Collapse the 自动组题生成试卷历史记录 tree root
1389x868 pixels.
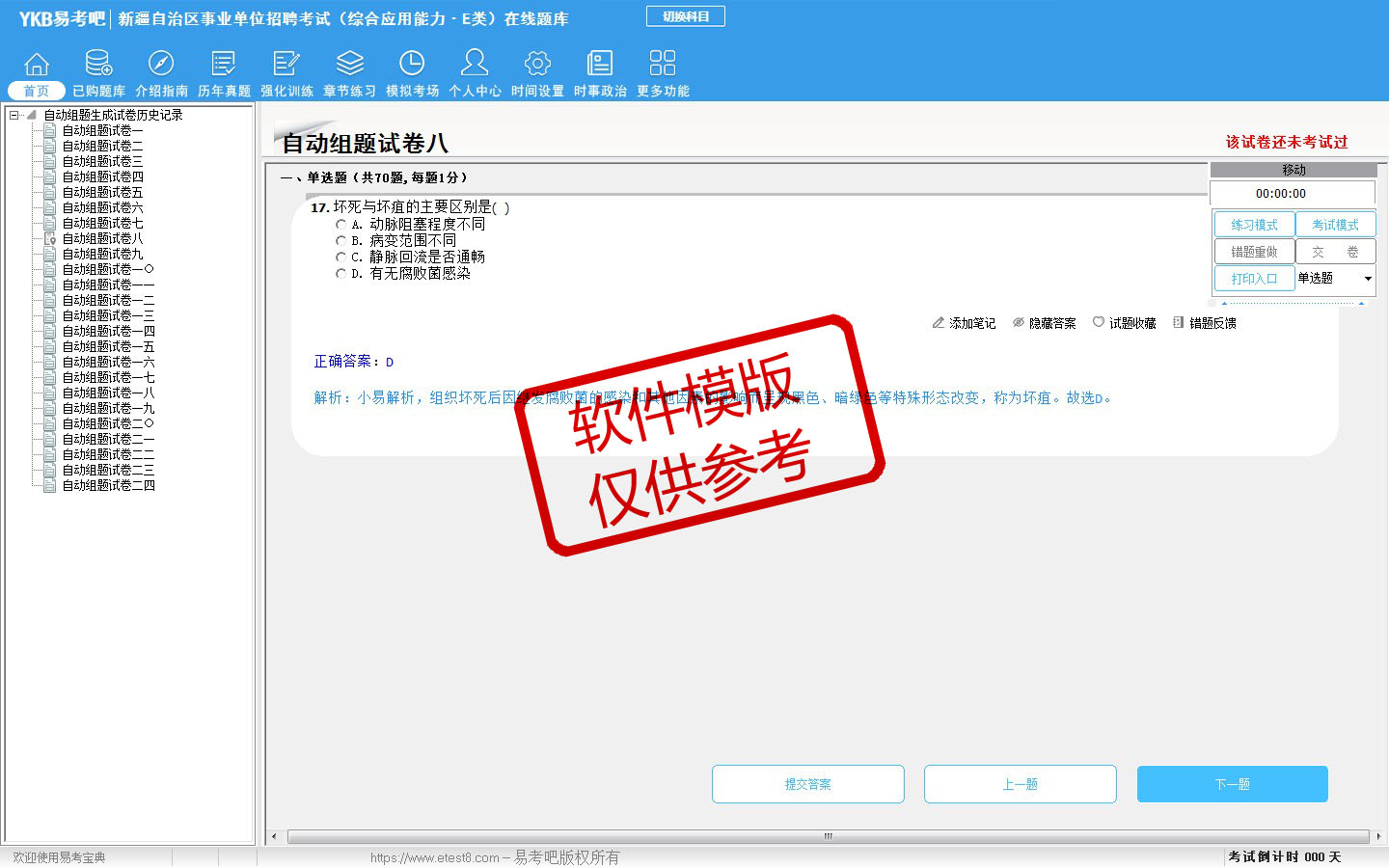pos(14,115)
